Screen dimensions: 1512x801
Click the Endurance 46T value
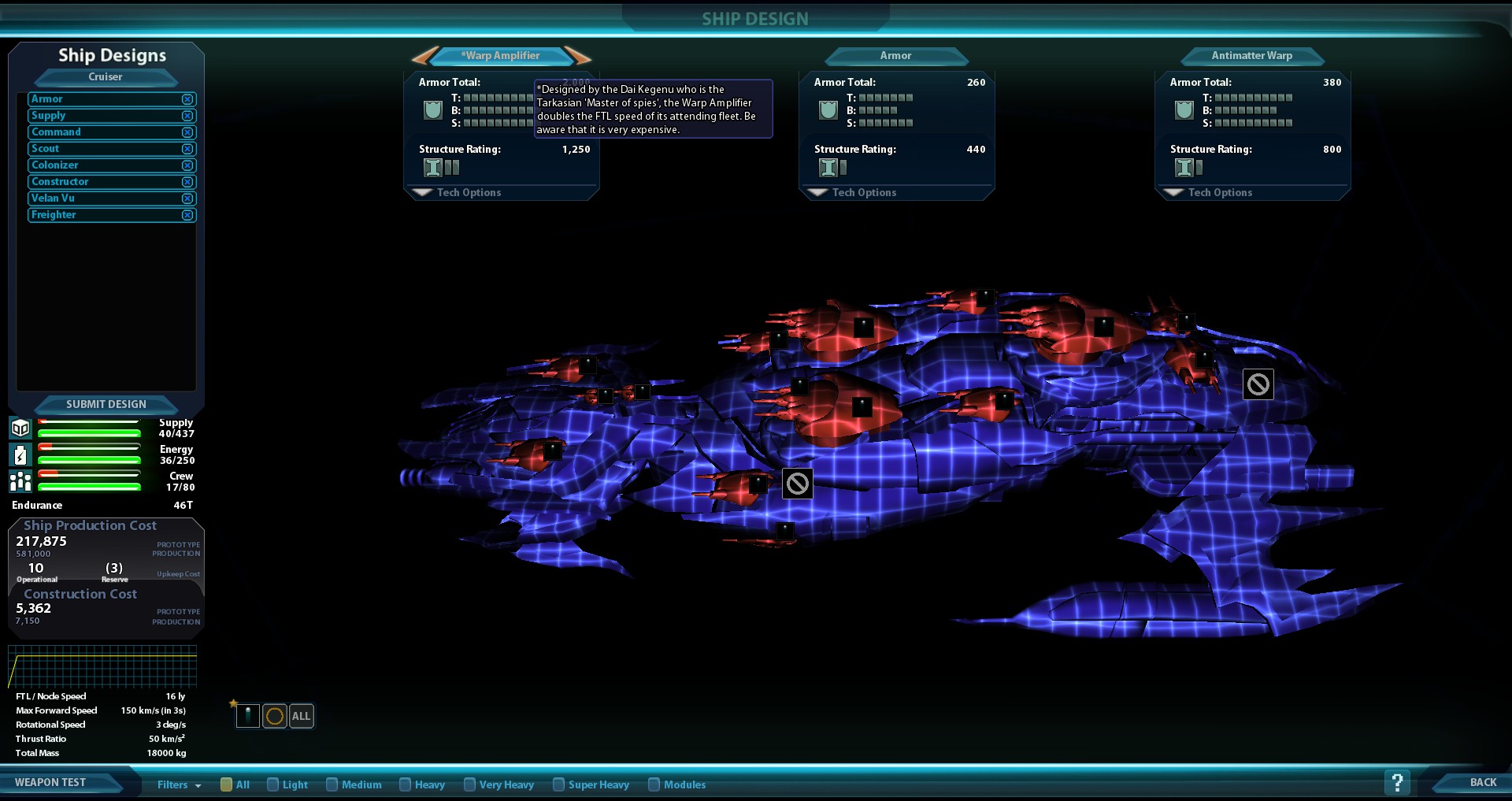tap(183, 506)
